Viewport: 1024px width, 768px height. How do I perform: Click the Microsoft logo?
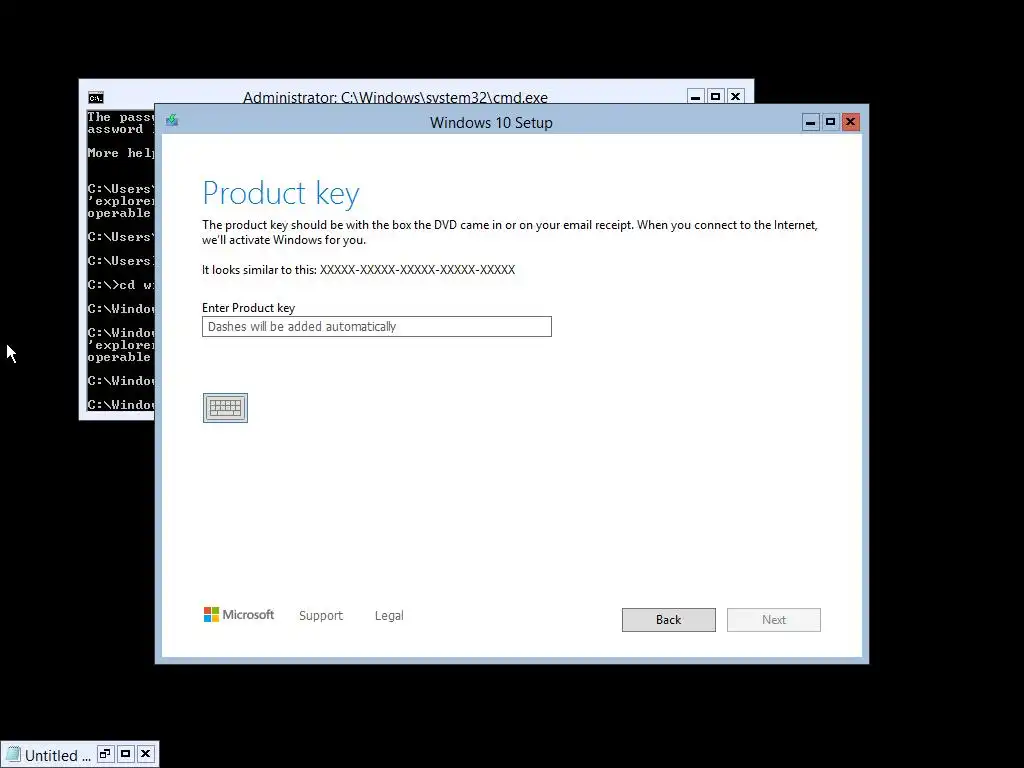[238, 615]
